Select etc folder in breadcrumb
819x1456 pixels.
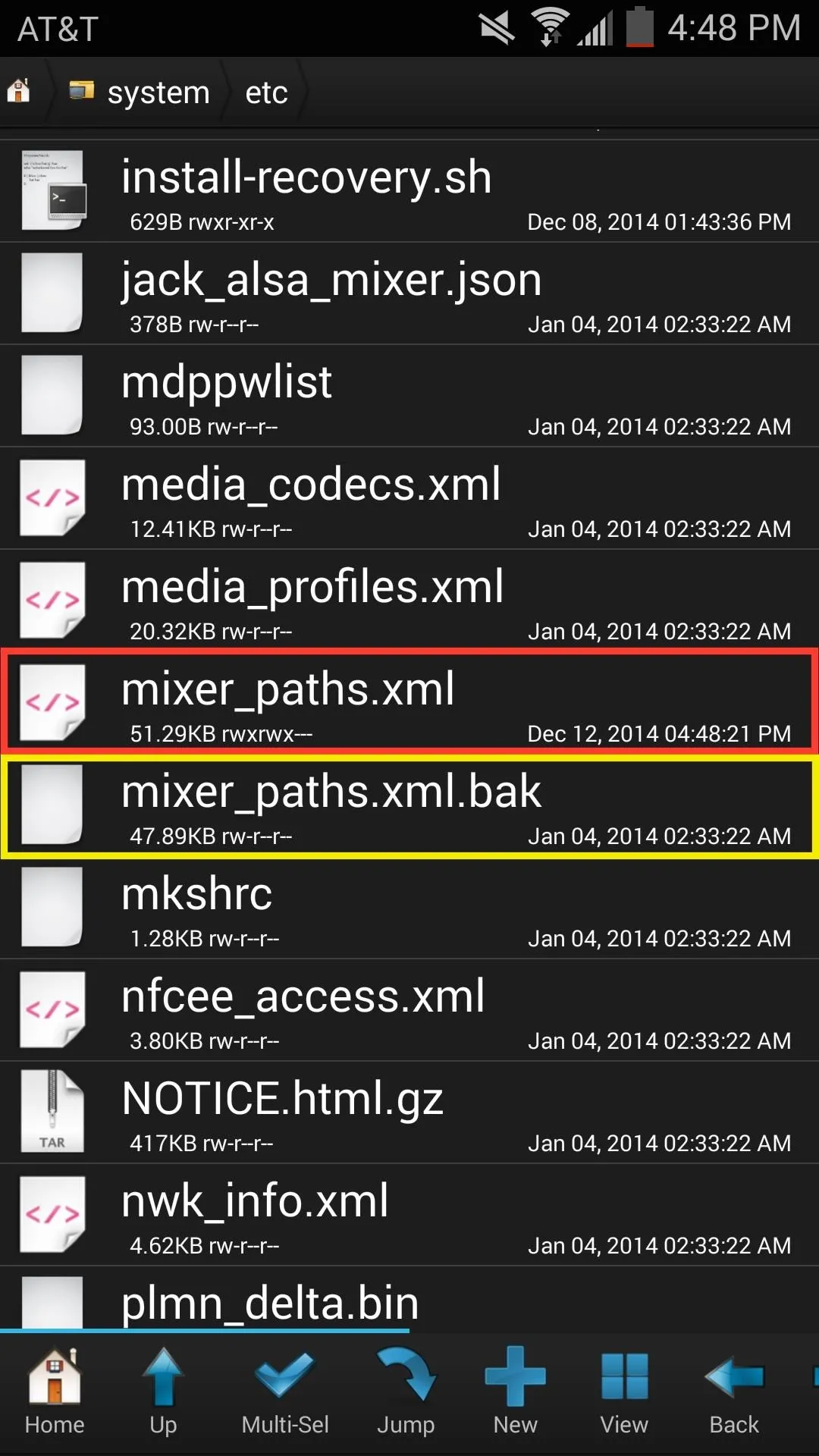pos(266,93)
